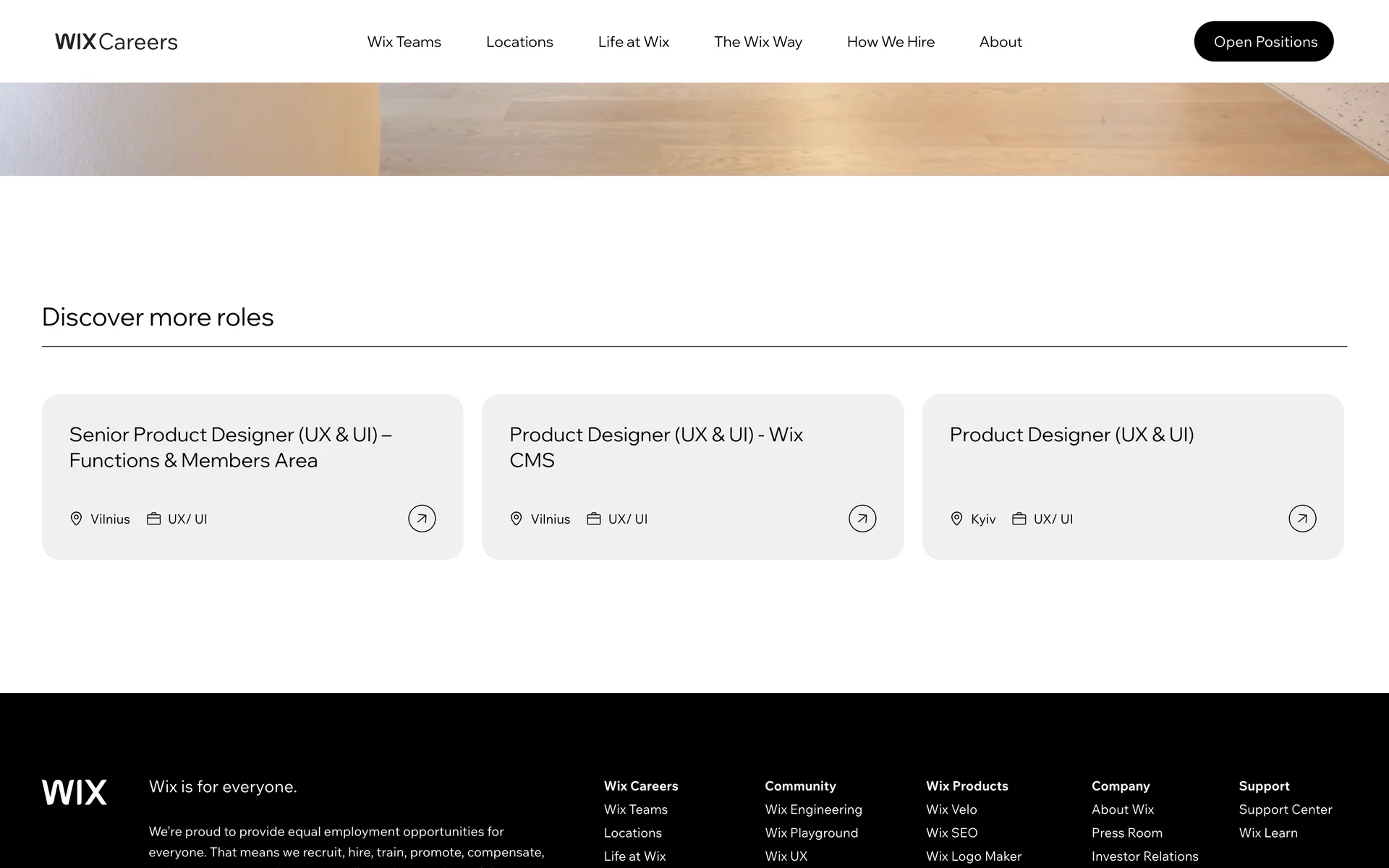The image size is (1389, 868).
Task: Click briefcase icon on Kyiv card
Action: click(1019, 519)
